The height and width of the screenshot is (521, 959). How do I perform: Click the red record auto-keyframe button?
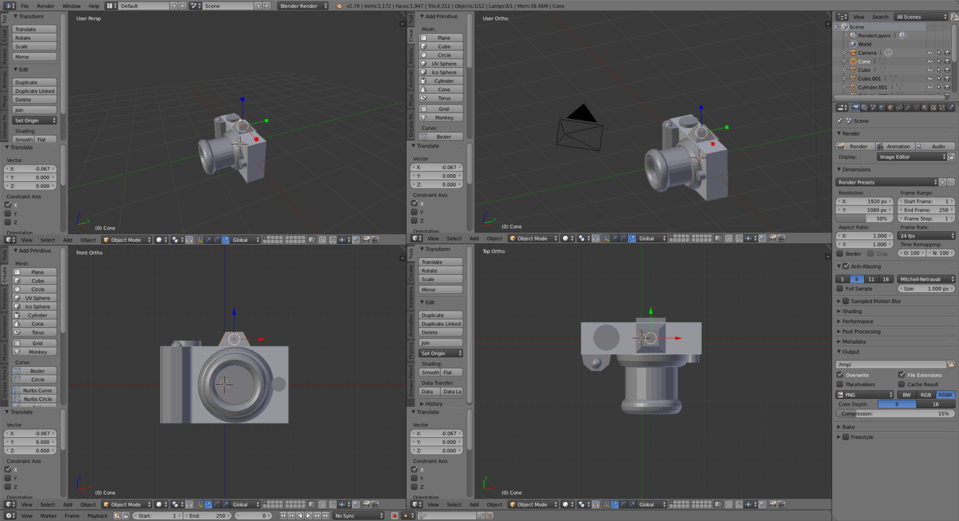394,515
